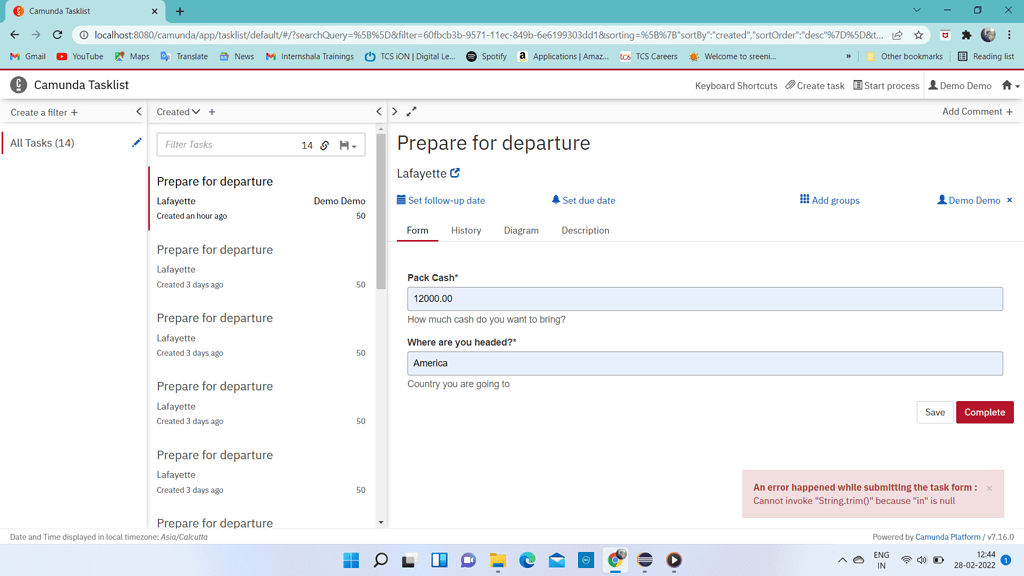
Task: Open the Created sort order dropdown
Action: pyautogui.click(x=178, y=112)
